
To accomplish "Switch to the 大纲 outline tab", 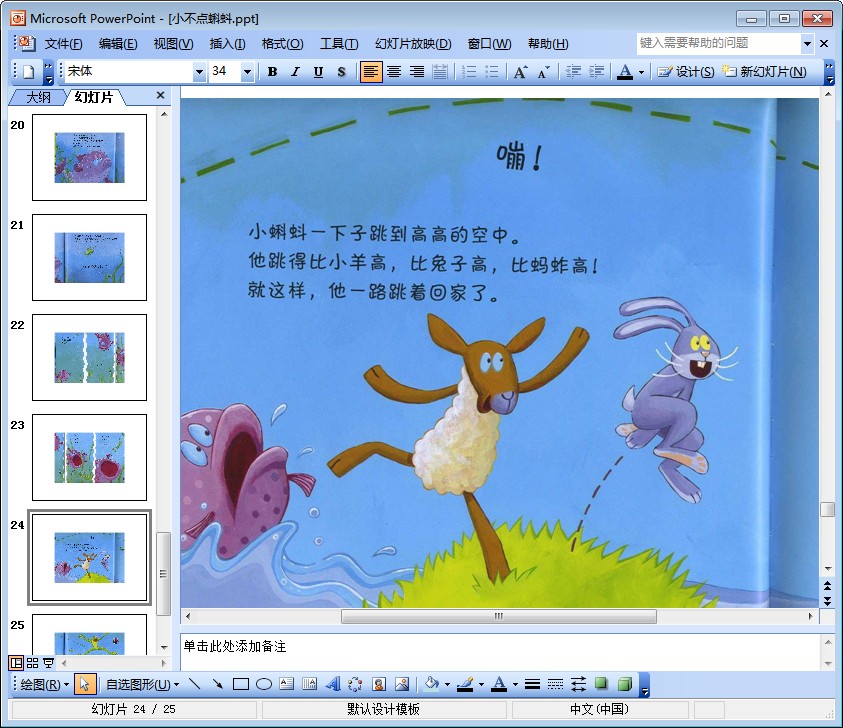I will point(38,97).
